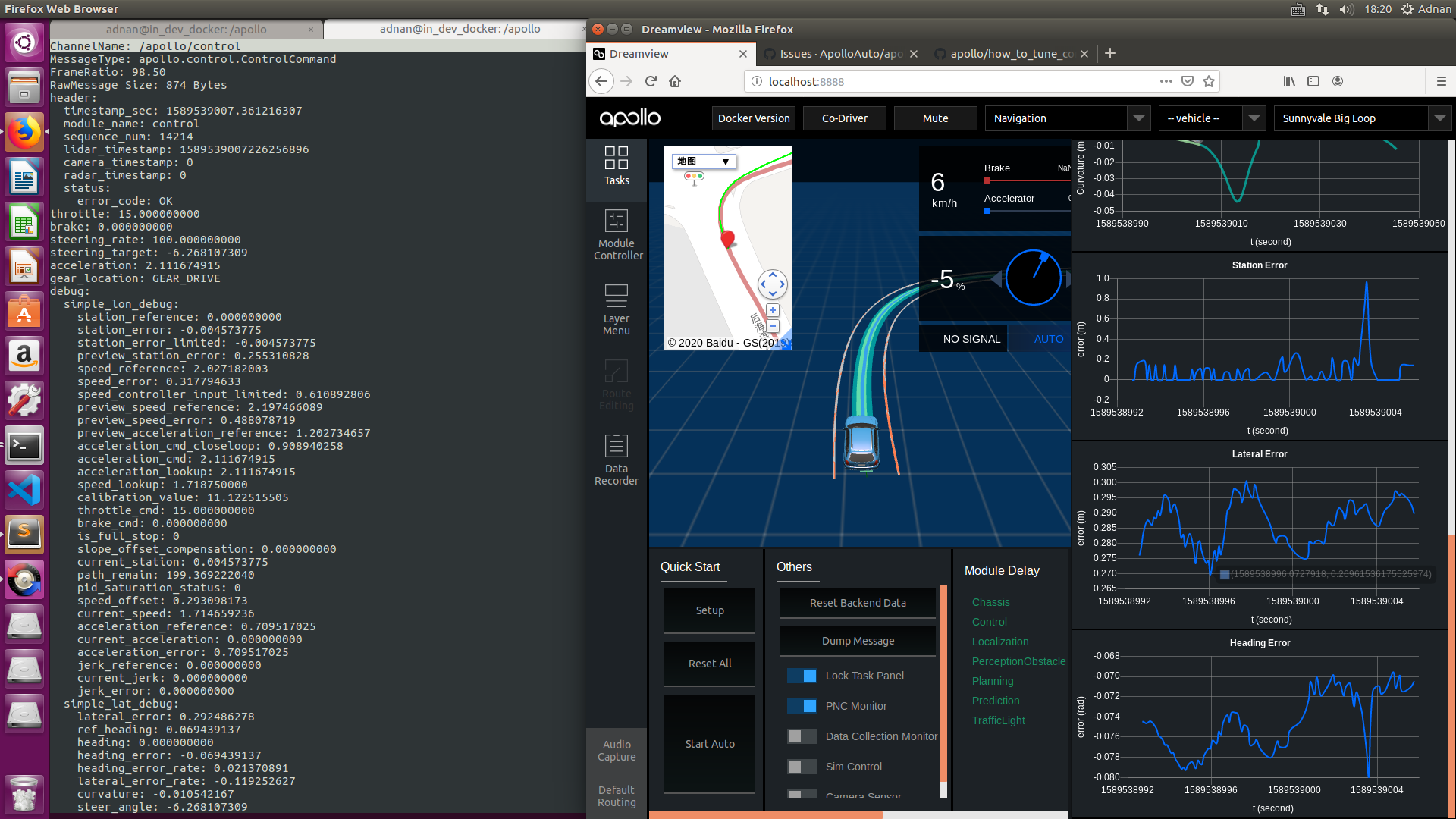
Task: Reload the Dreamview page
Action: click(x=651, y=81)
